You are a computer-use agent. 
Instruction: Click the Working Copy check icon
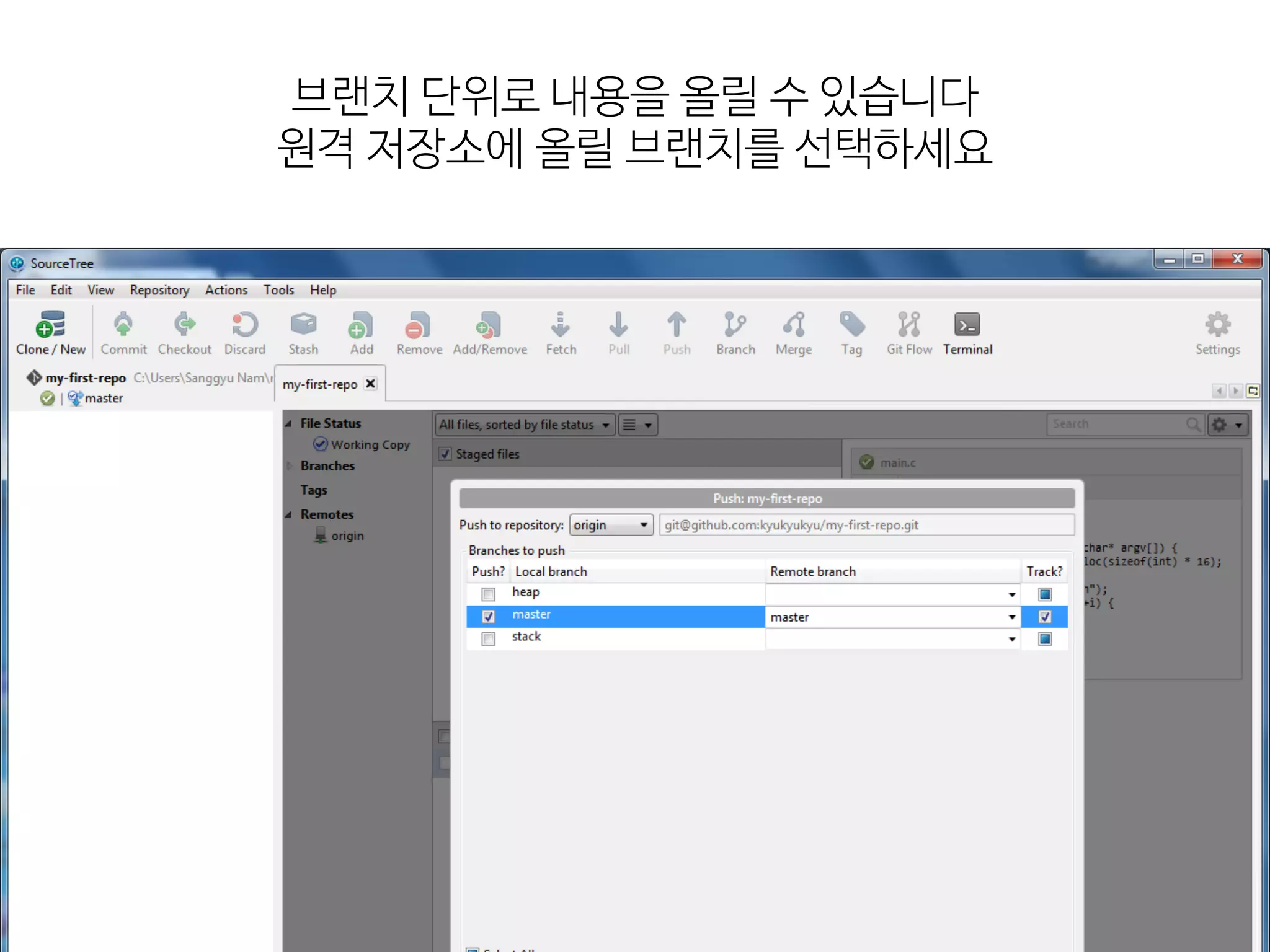(320, 444)
